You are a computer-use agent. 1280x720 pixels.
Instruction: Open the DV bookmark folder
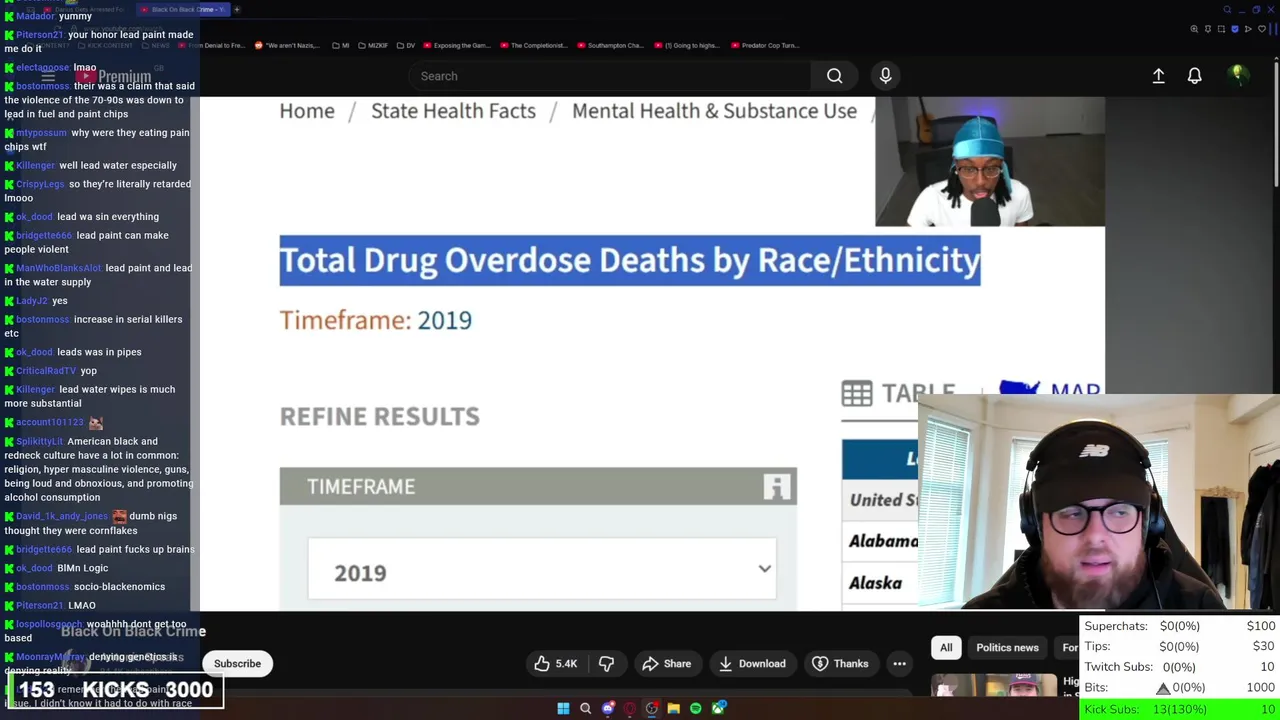pos(406,45)
